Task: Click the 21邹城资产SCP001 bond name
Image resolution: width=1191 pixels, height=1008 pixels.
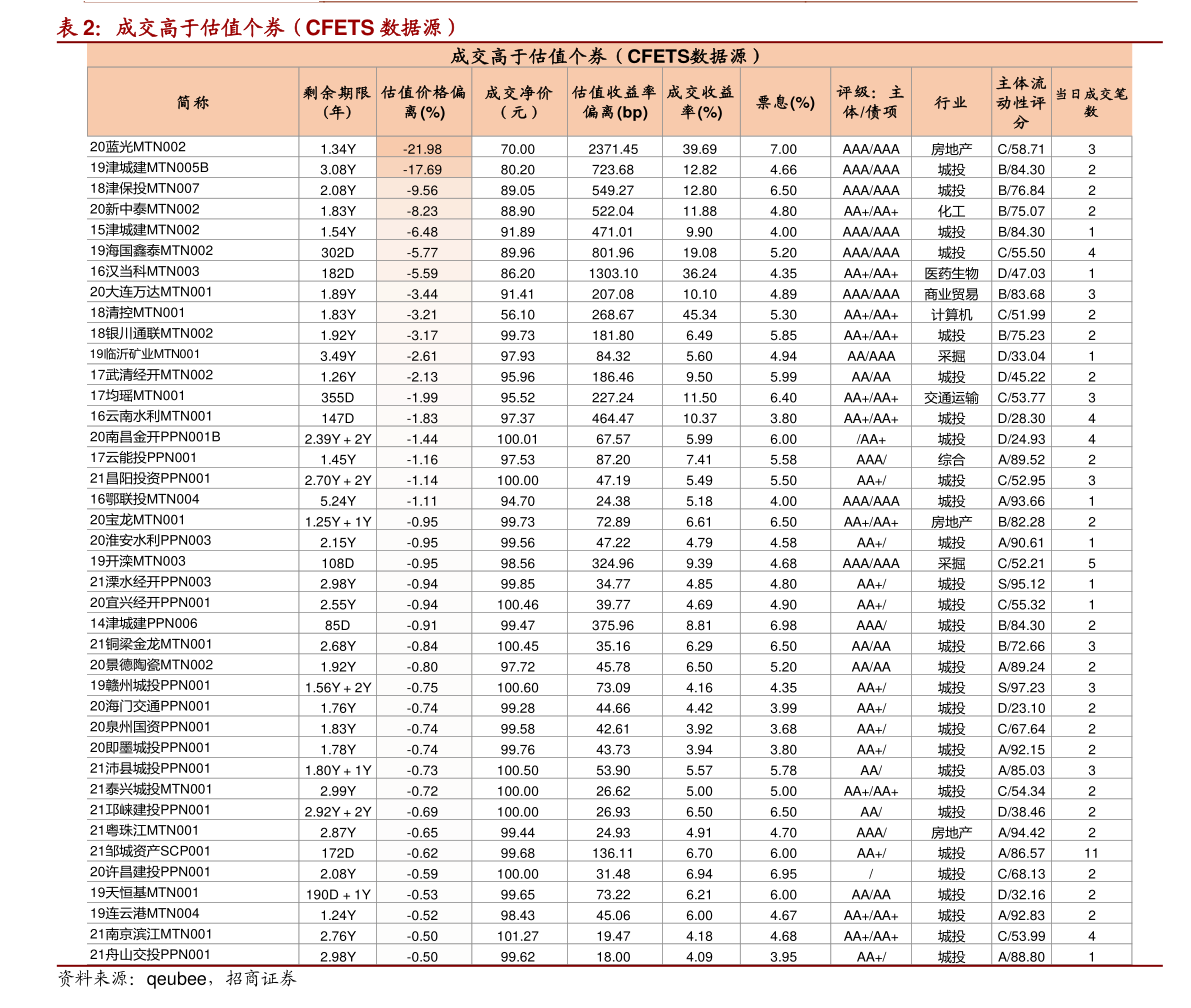Action: [x=150, y=851]
